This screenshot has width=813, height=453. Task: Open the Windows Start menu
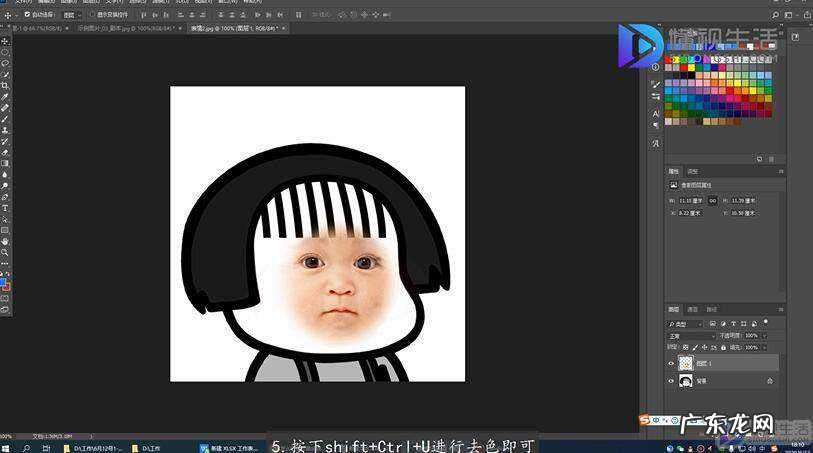pos(7,448)
